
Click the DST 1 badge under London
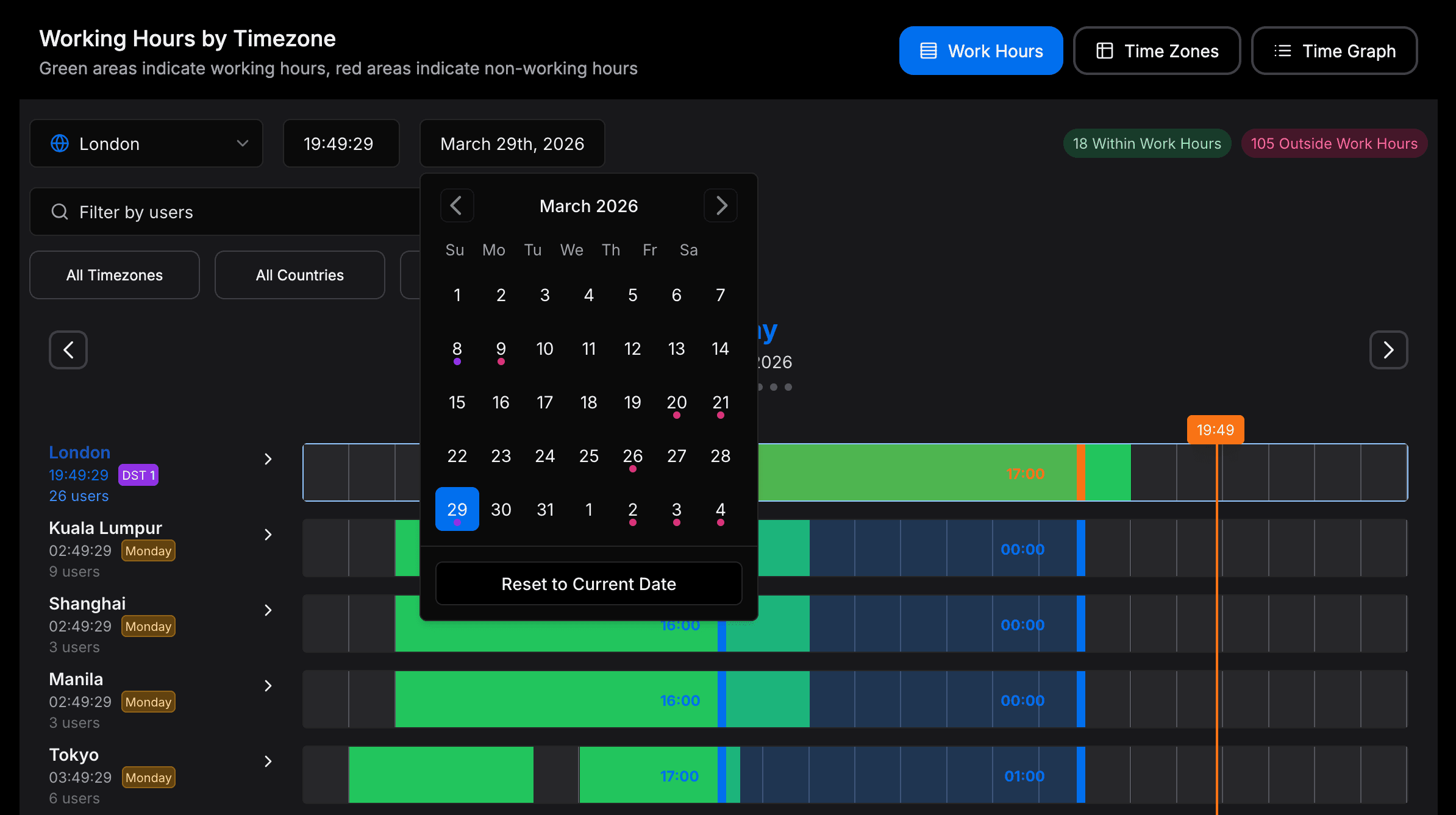(138, 475)
